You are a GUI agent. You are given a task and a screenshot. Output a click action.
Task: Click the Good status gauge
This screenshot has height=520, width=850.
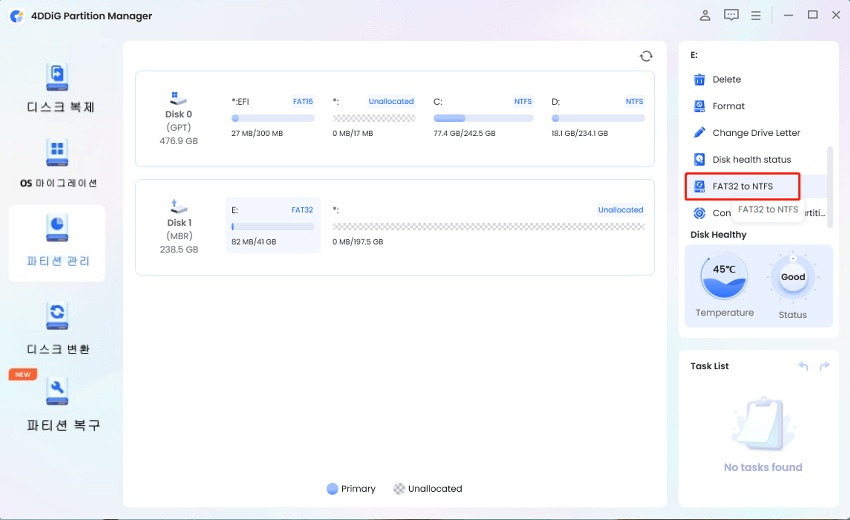(x=793, y=278)
